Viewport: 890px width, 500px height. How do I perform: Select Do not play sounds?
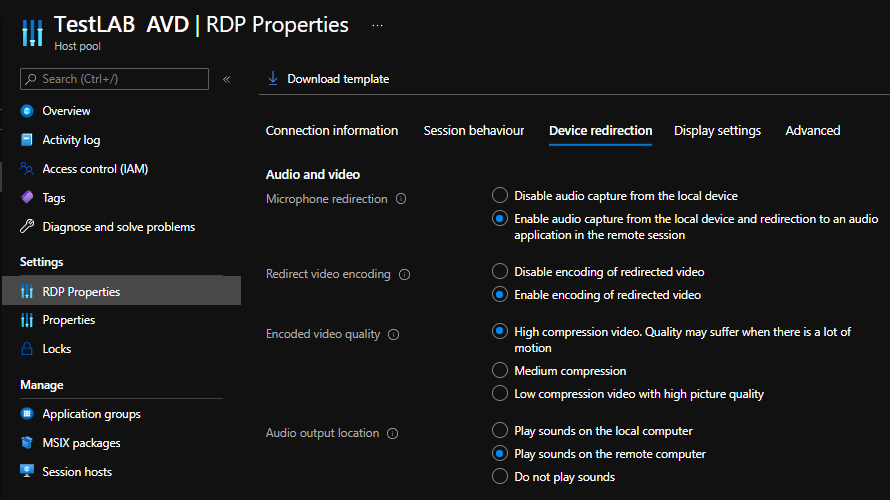[500, 476]
